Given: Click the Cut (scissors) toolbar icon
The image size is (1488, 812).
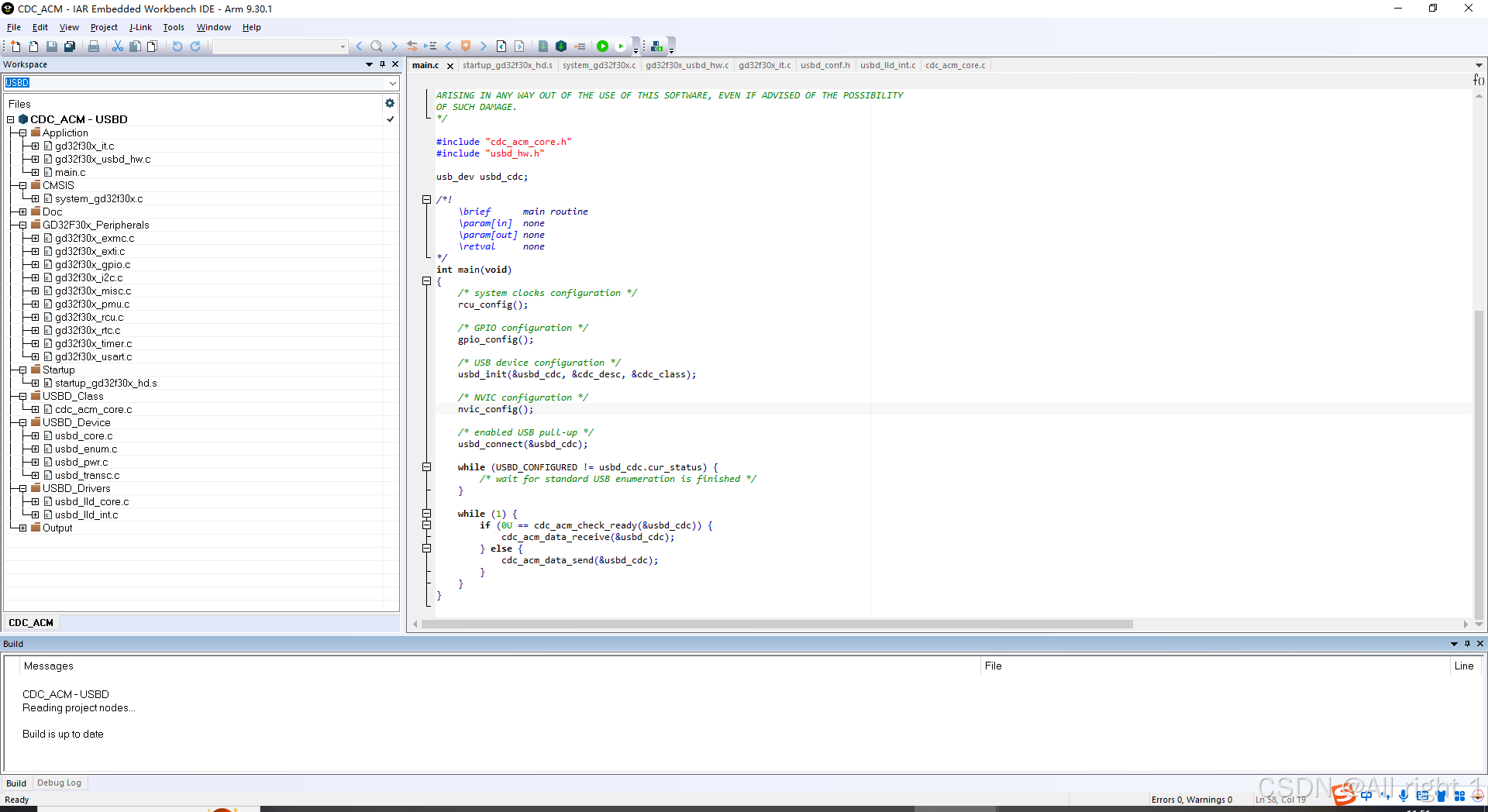Looking at the screenshot, I should (x=118, y=46).
